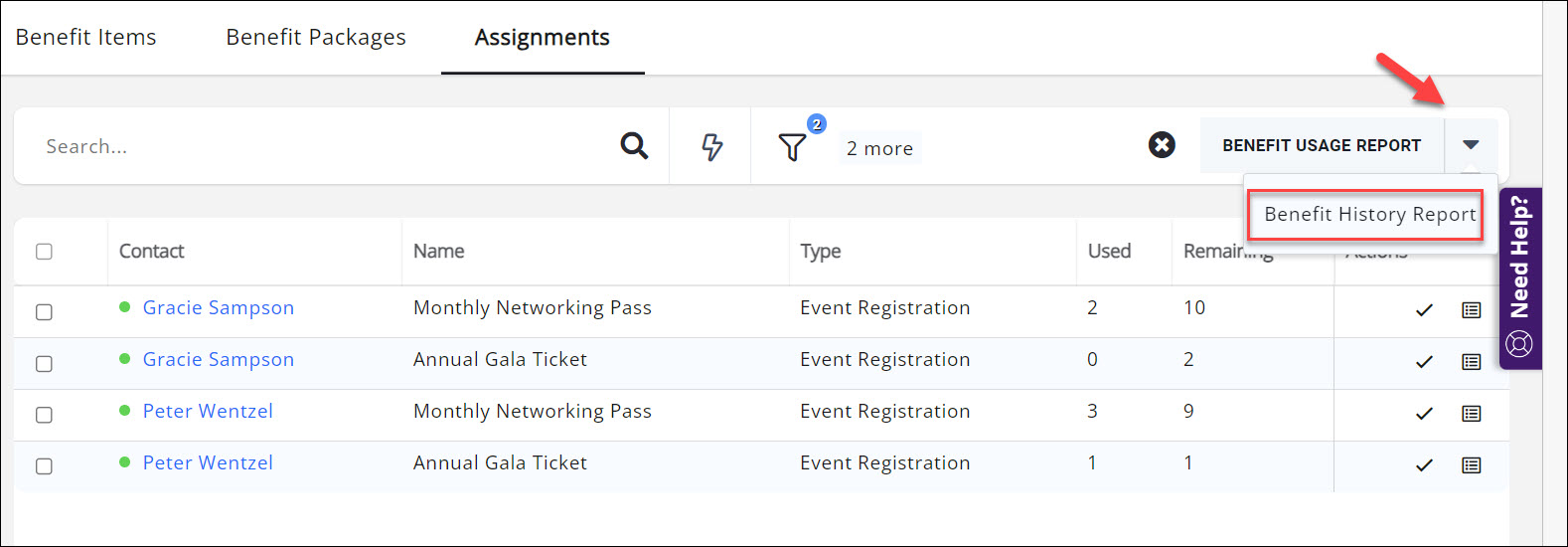This screenshot has width=1568, height=547.
Task: Focus the Search input field
Action: click(x=318, y=147)
